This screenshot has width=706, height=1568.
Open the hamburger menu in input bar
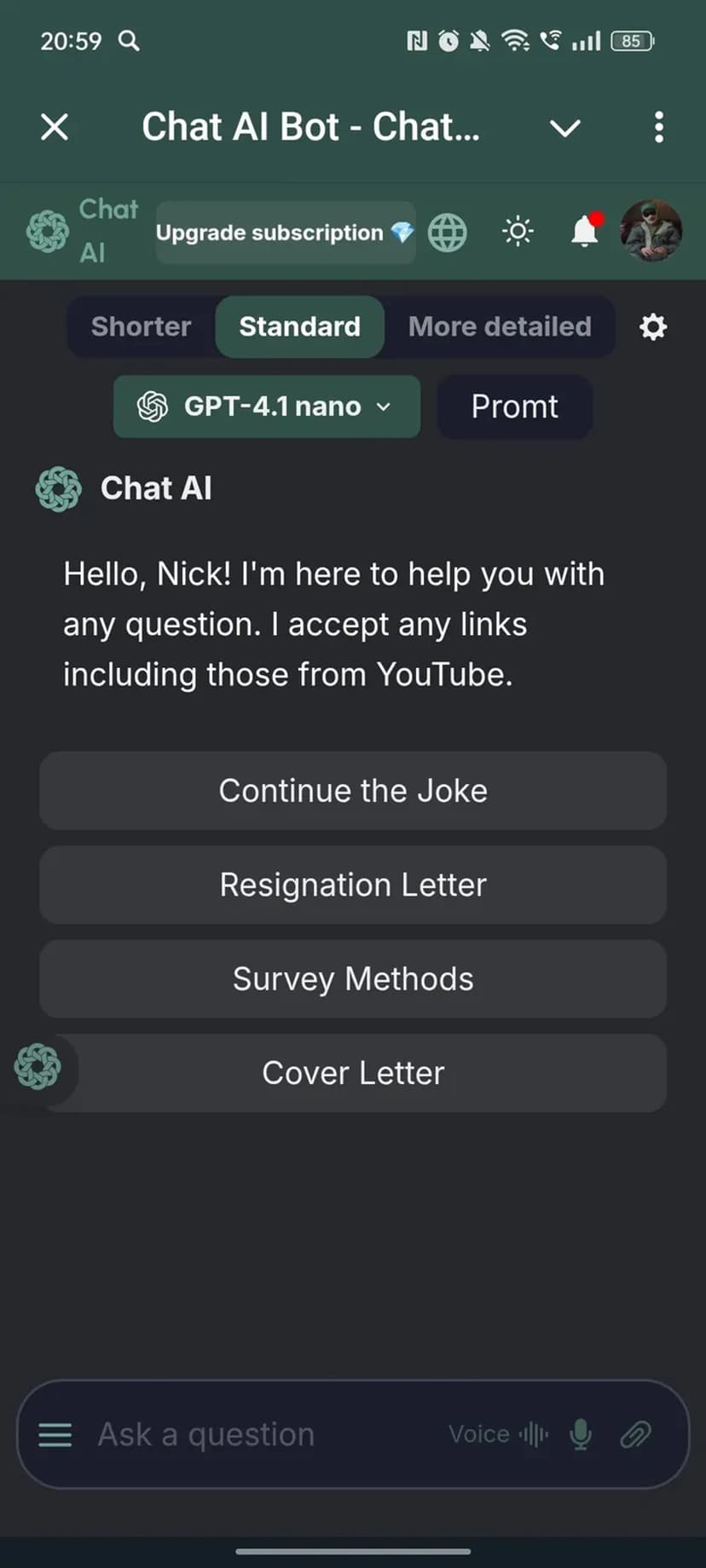[55, 1435]
